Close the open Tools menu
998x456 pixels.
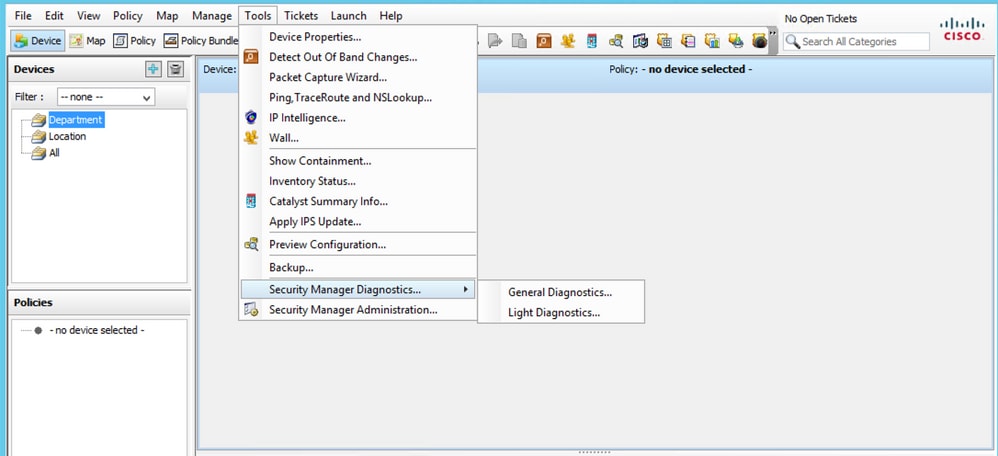point(258,16)
